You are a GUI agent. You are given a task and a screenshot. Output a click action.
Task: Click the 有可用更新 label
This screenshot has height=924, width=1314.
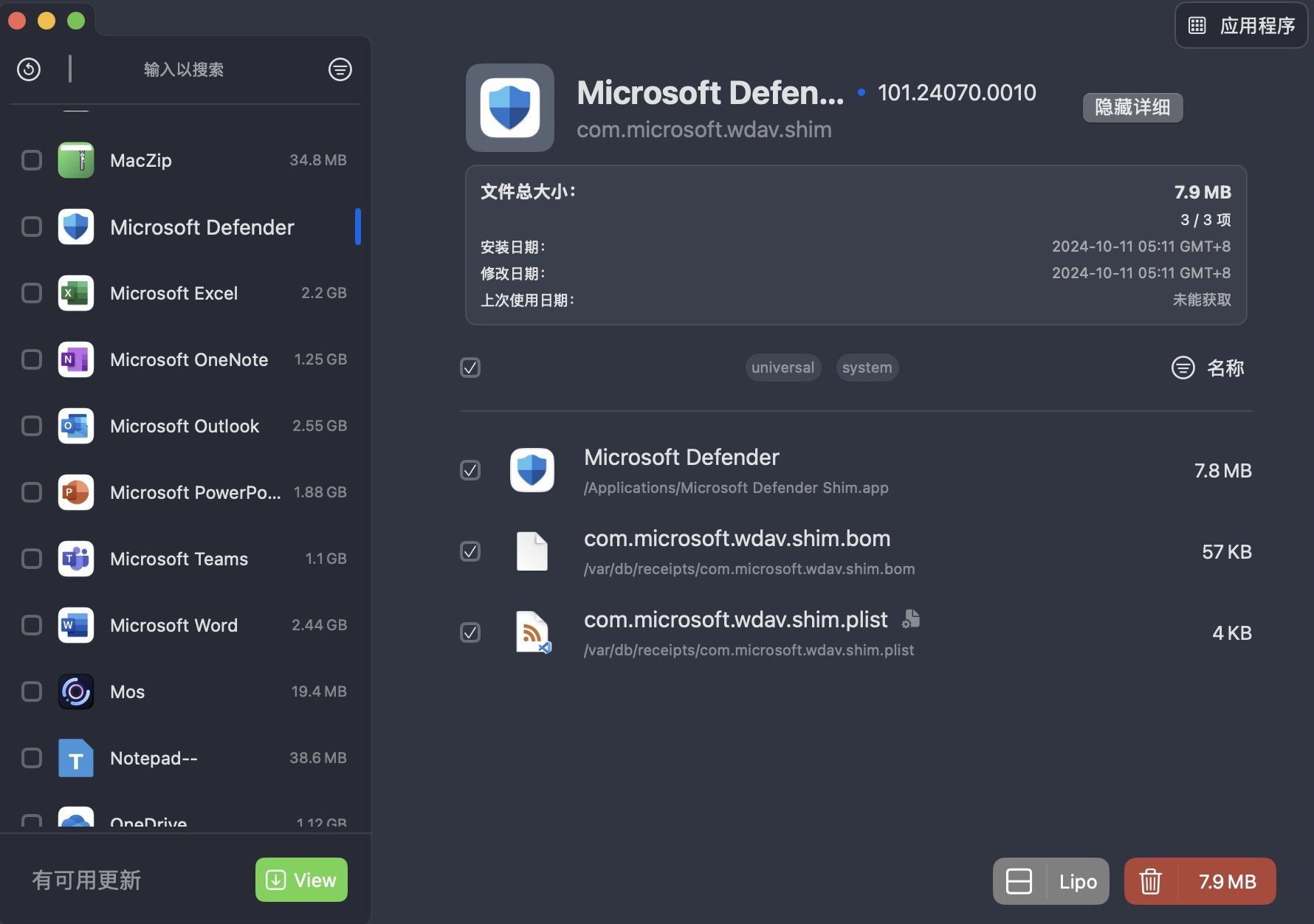coord(86,880)
